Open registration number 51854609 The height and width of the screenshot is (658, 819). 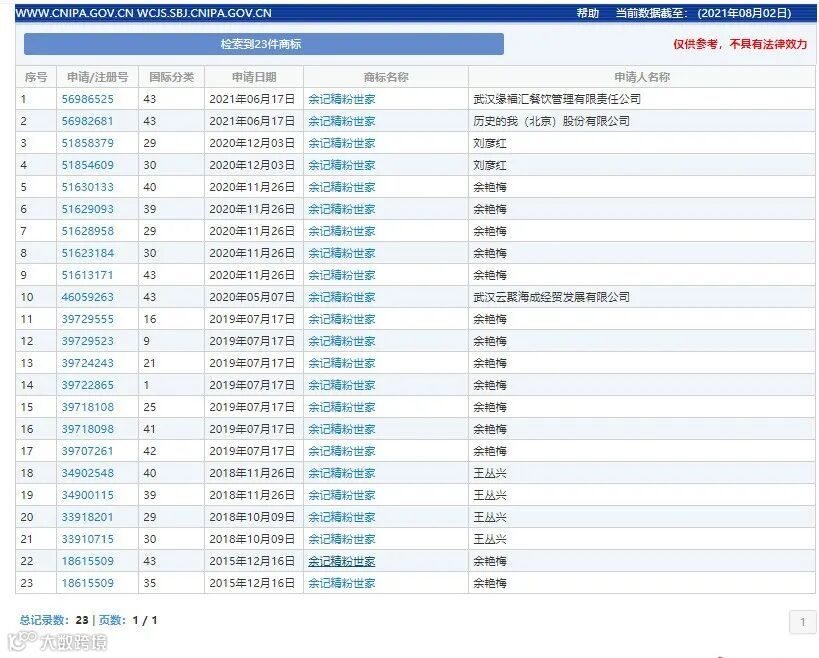(87, 165)
